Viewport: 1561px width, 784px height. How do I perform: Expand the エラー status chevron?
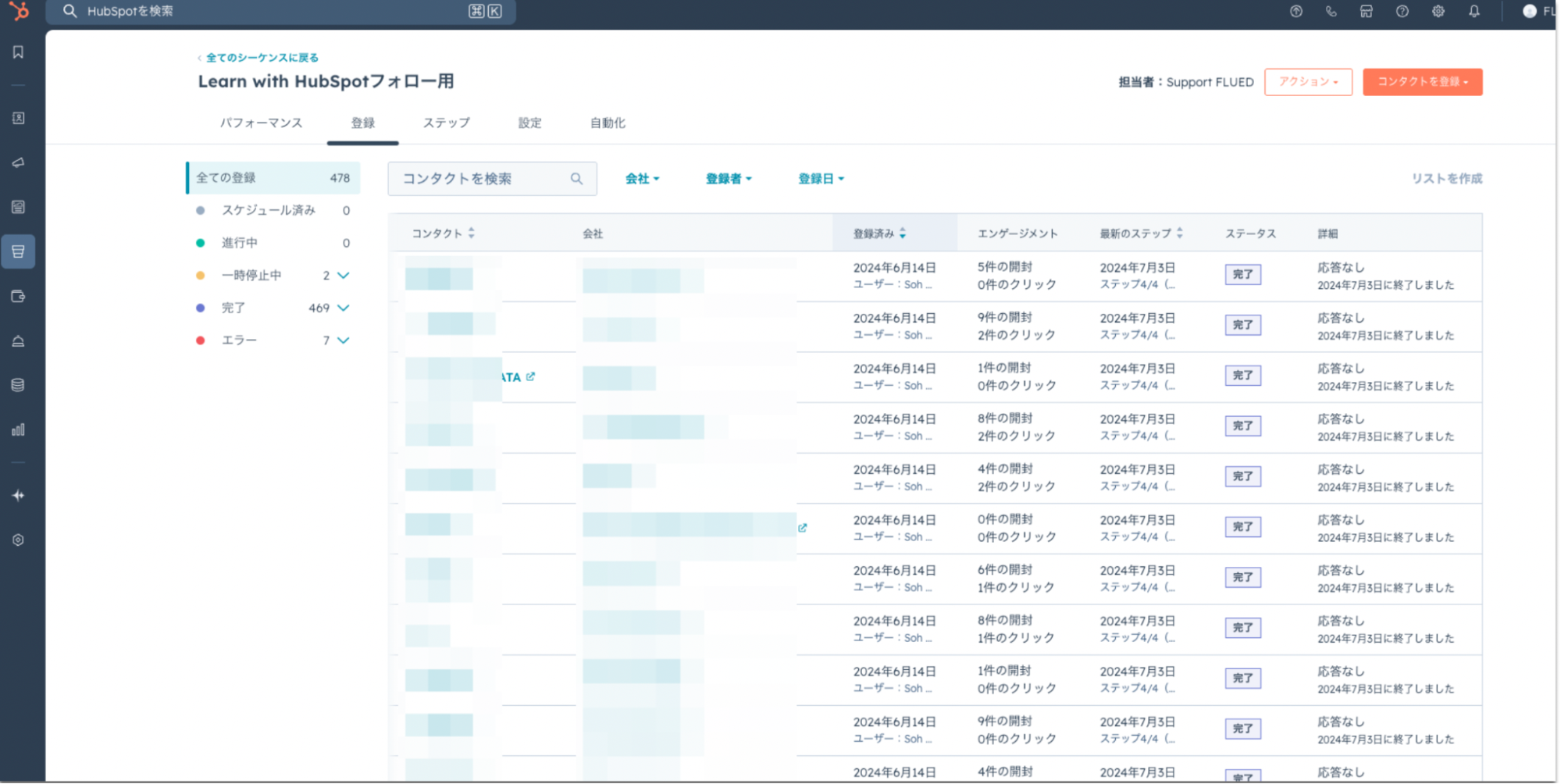coord(343,340)
